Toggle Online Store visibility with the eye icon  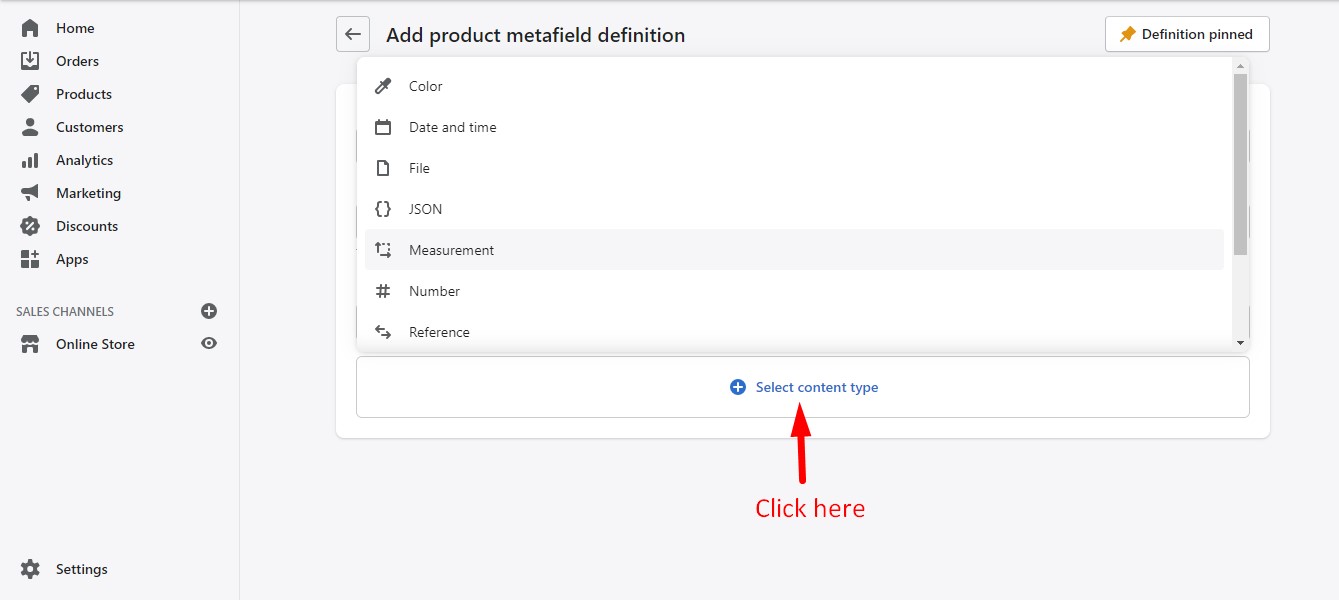[208, 343]
